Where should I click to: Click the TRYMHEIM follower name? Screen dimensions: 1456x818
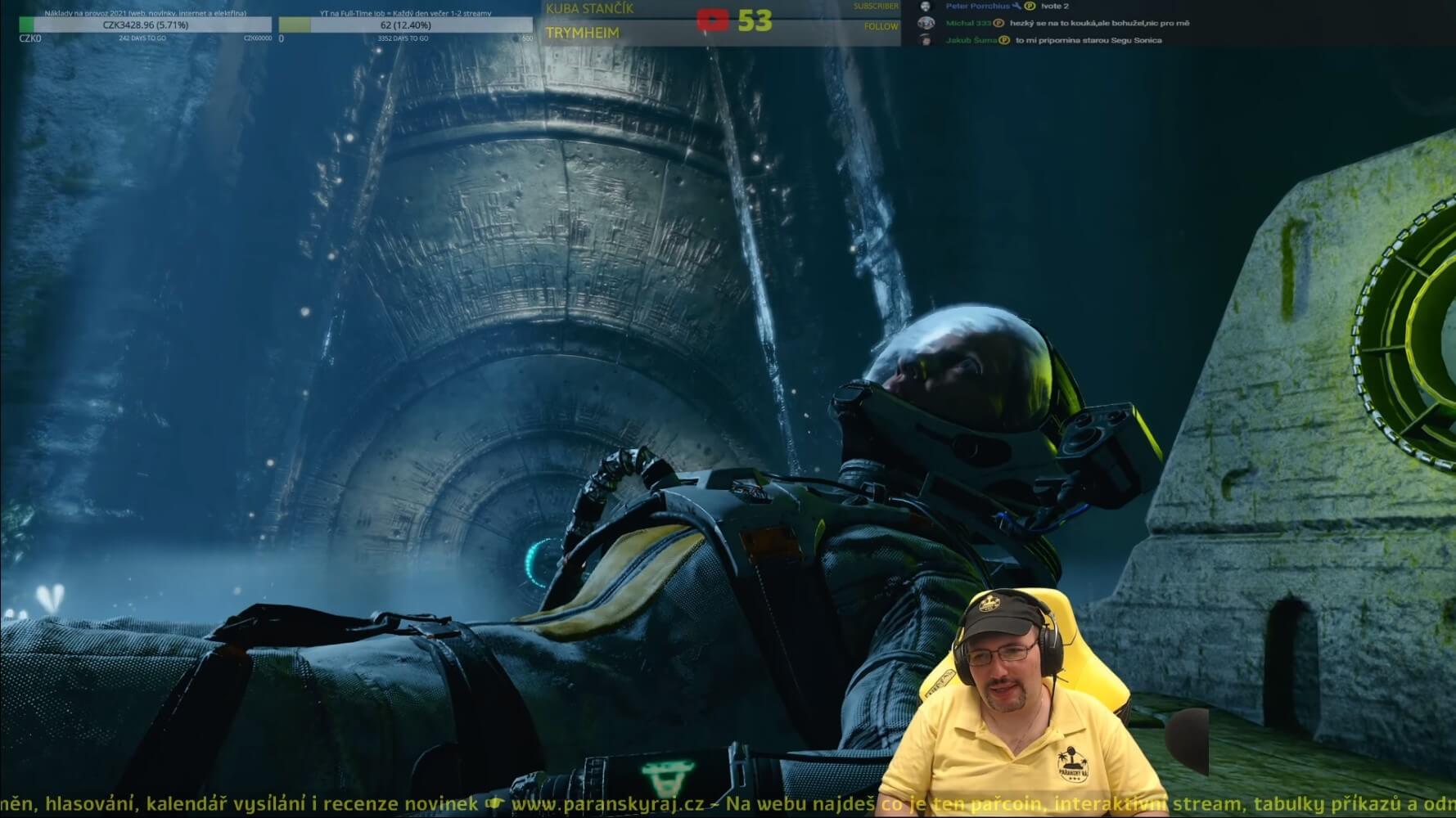(582, 33)
